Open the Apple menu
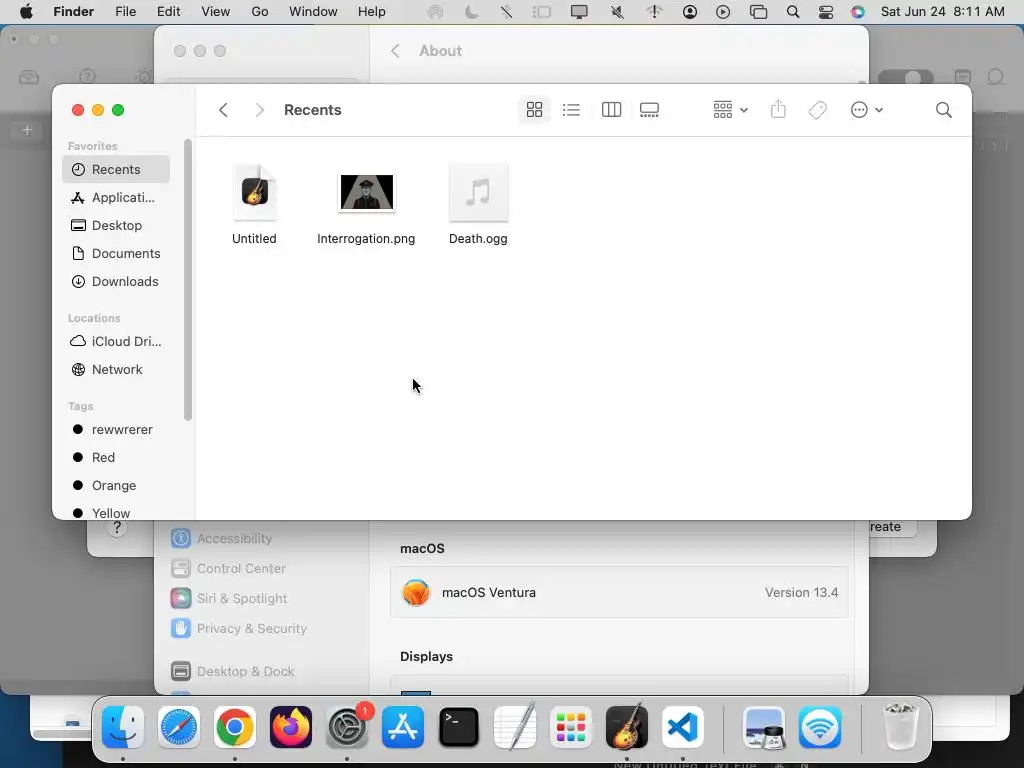Viewport: 1024px width, 768px height. tap(26, 12)
